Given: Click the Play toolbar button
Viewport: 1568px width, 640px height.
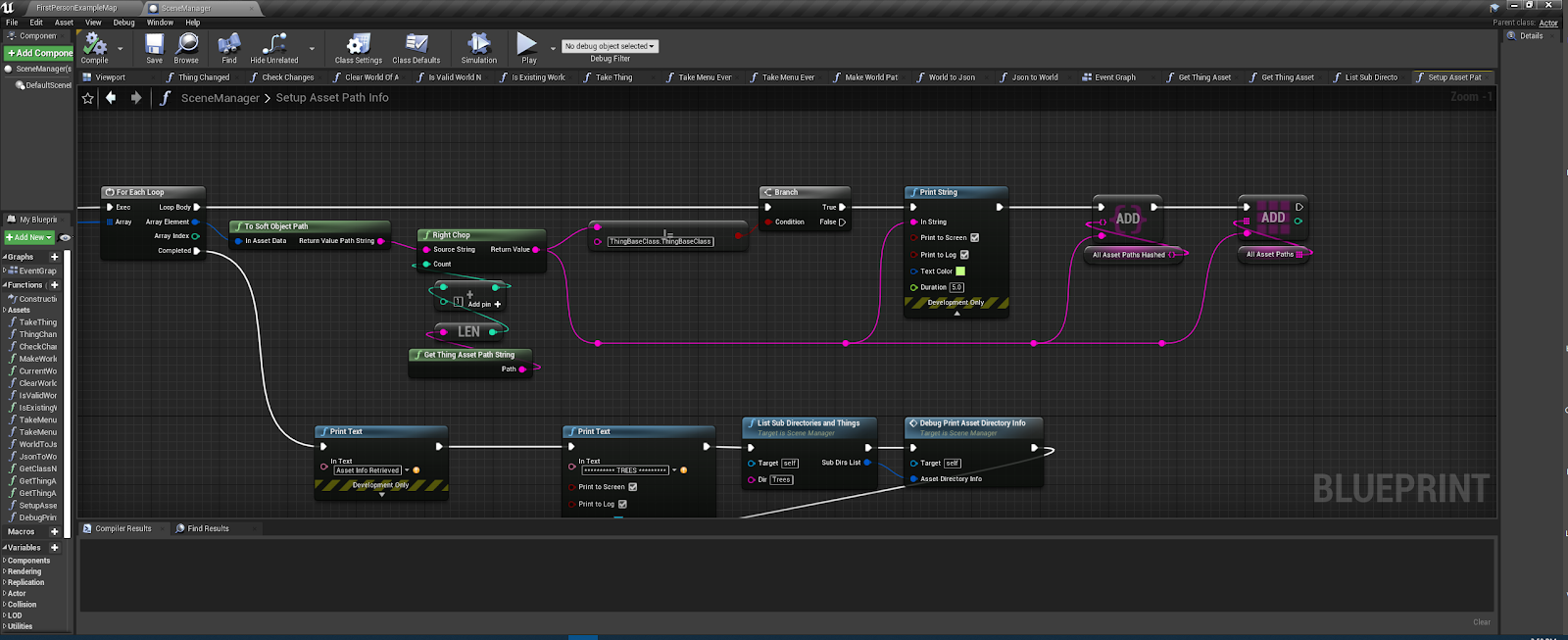Looking at the screenshot, I should (527, 48).
